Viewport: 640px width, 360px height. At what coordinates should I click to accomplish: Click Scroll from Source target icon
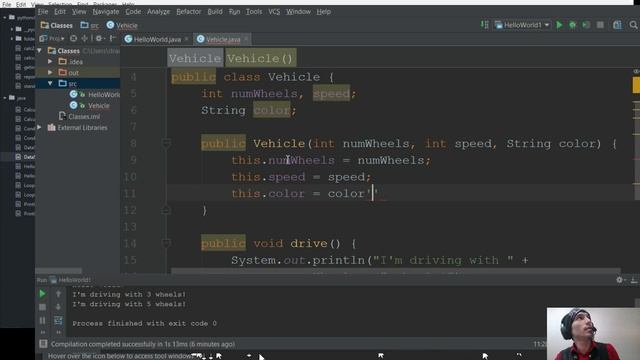(73, 39)
